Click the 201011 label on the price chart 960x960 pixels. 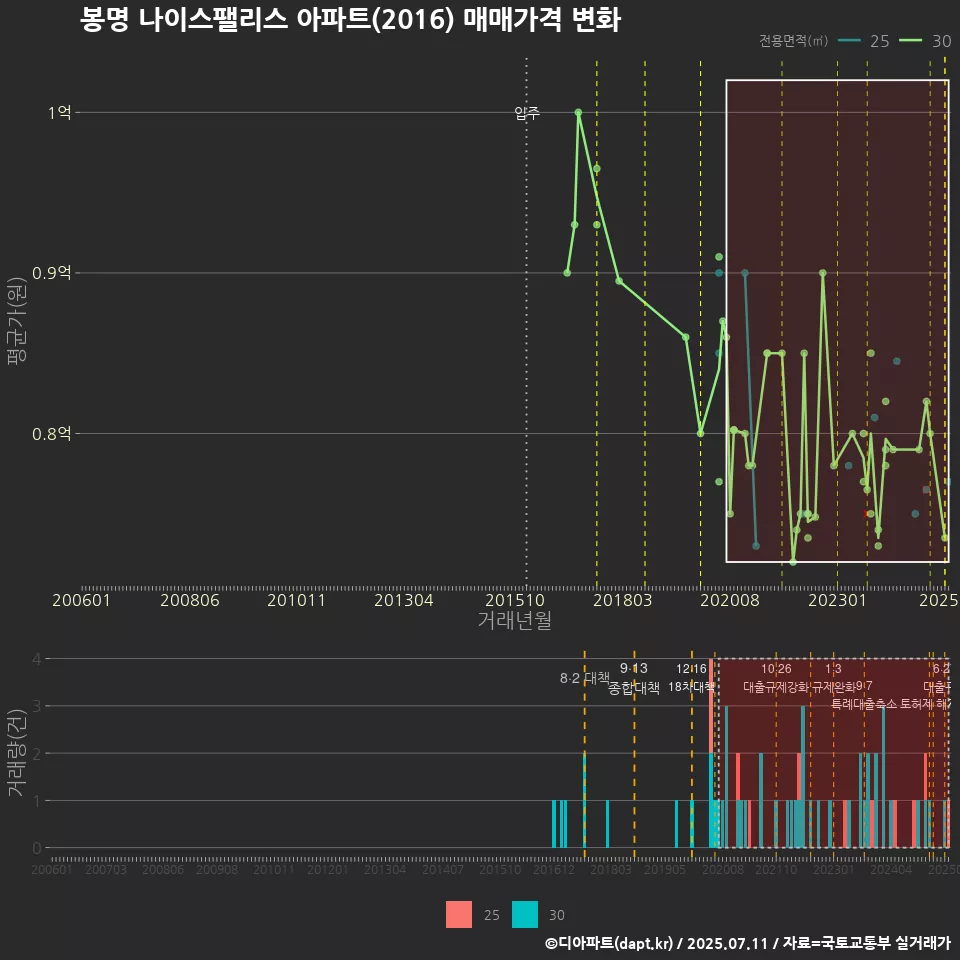296,600
